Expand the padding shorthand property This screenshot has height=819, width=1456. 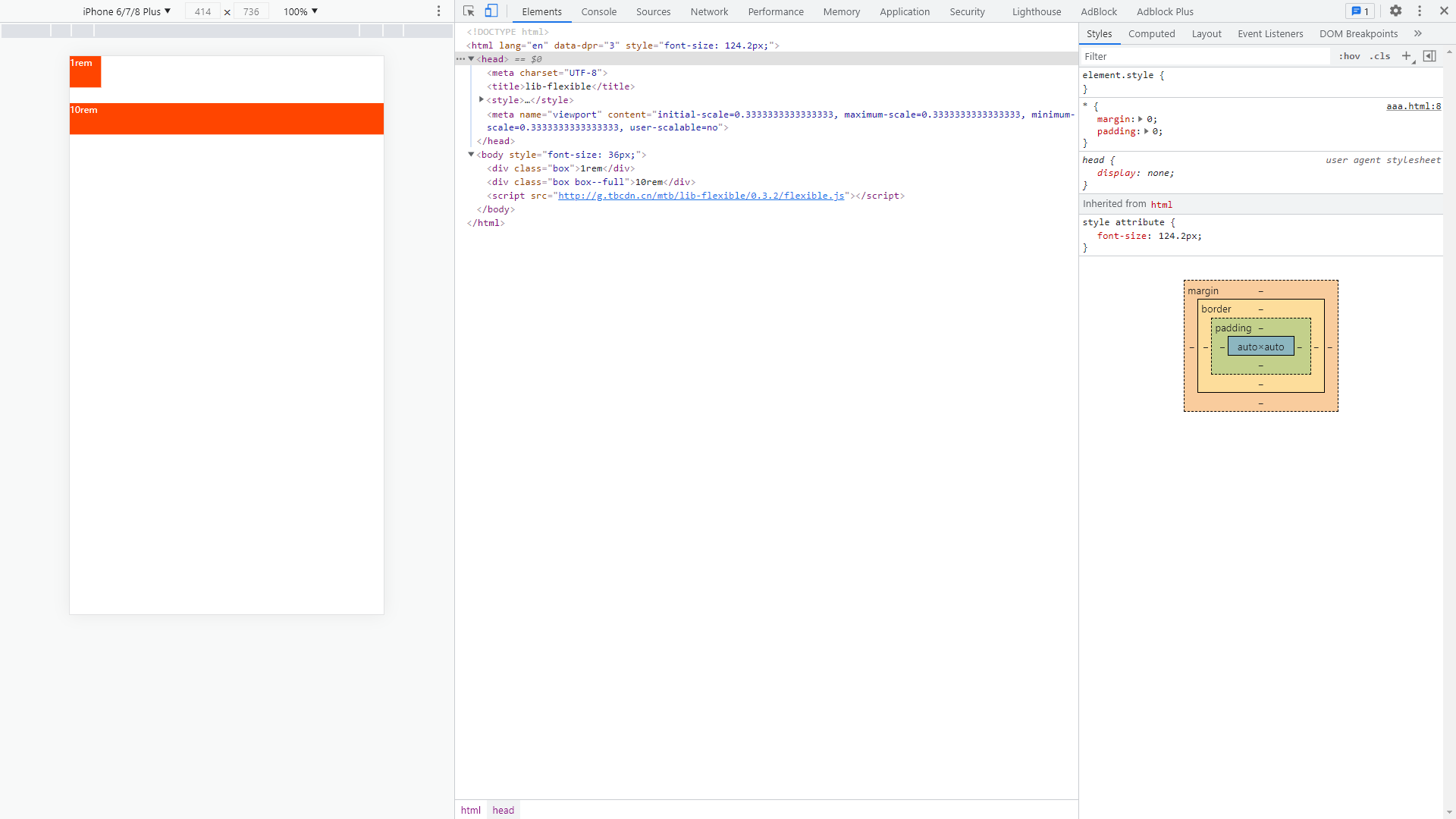pyautogui.click(x=1146, y=131)
